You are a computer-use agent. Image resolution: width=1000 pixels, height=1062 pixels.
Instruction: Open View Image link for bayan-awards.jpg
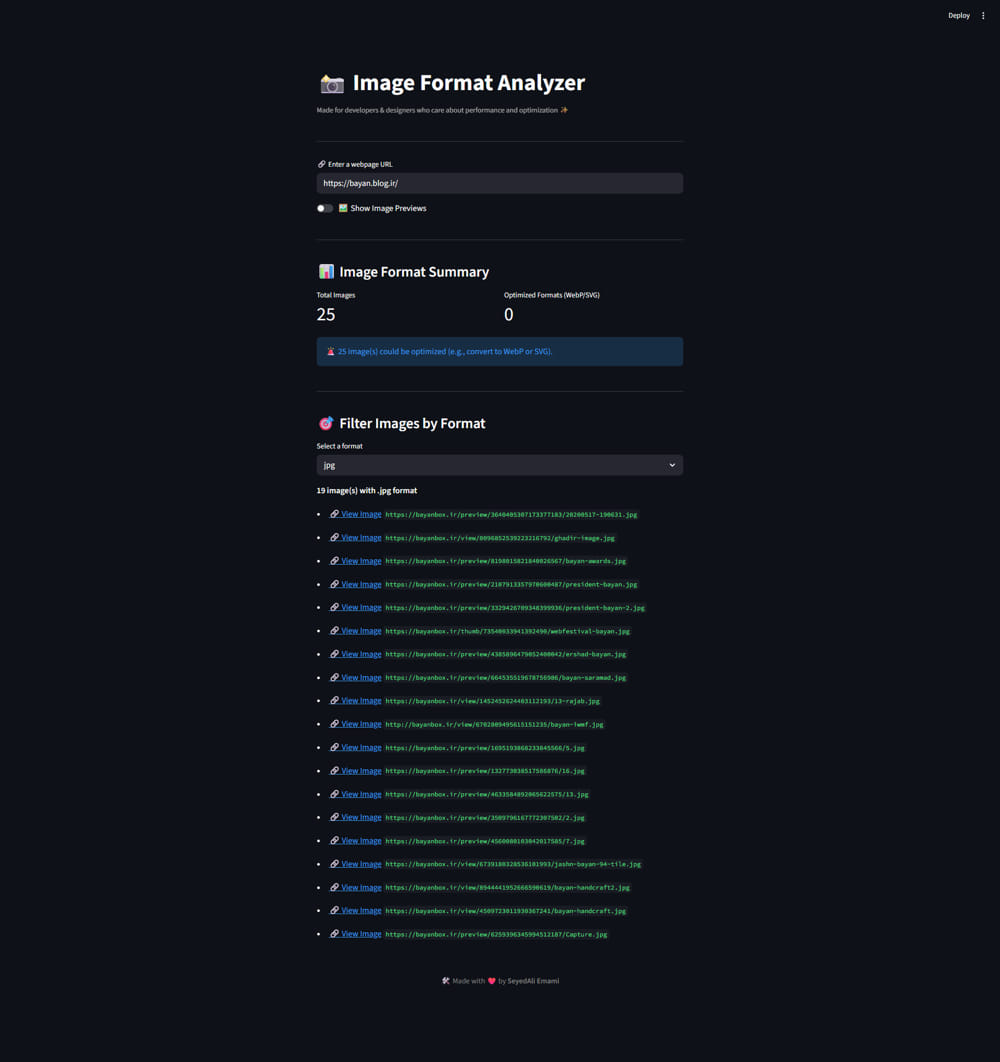[356, 561]
